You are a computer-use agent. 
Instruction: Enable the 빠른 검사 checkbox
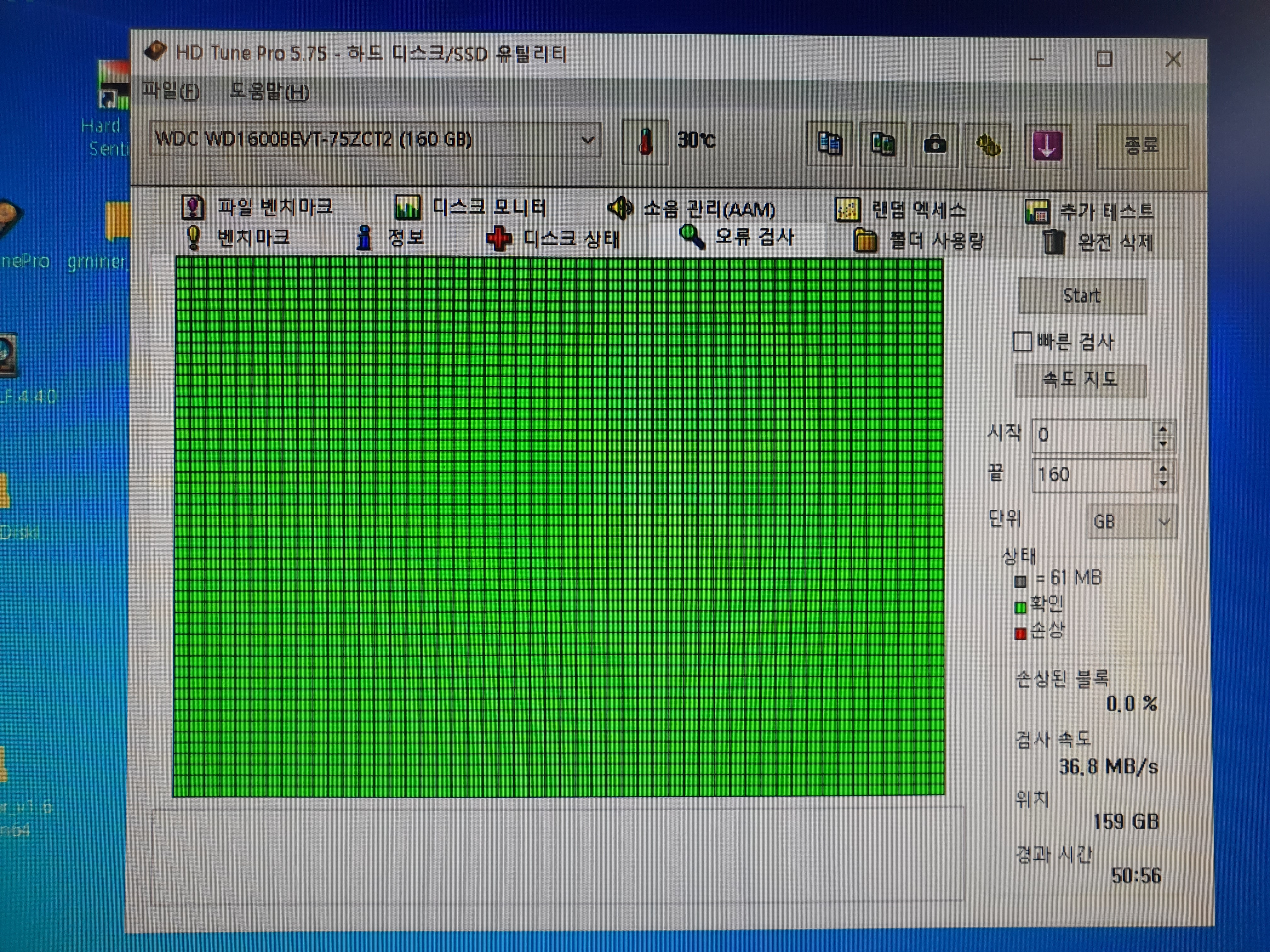(x=1022, y=342)
